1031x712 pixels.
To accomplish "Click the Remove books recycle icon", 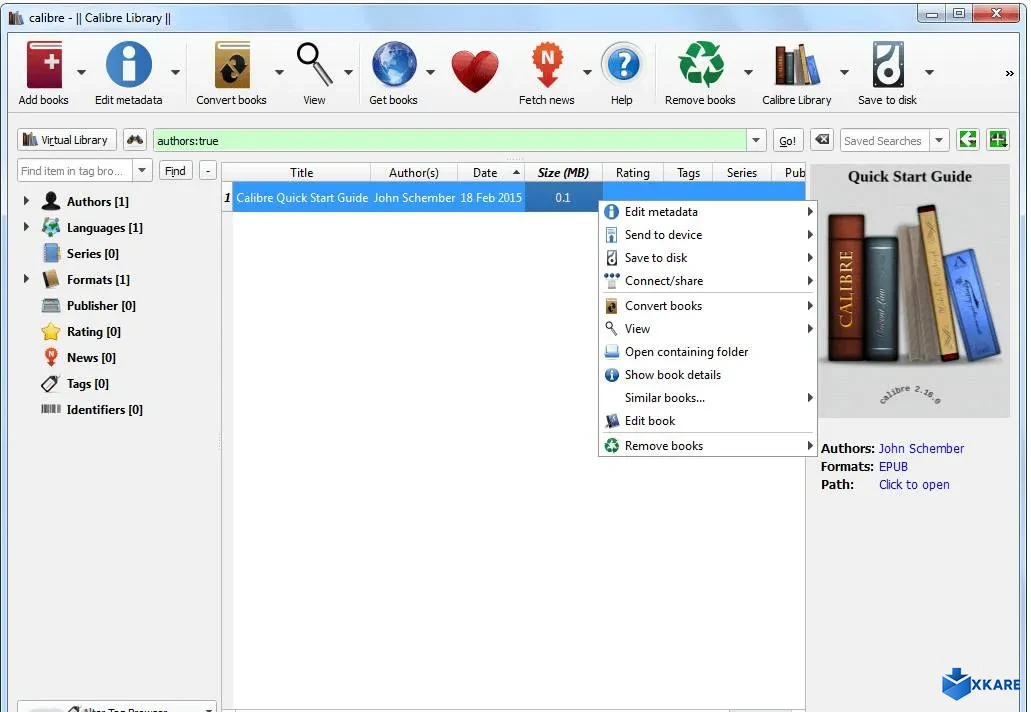I will click(701, 64).
